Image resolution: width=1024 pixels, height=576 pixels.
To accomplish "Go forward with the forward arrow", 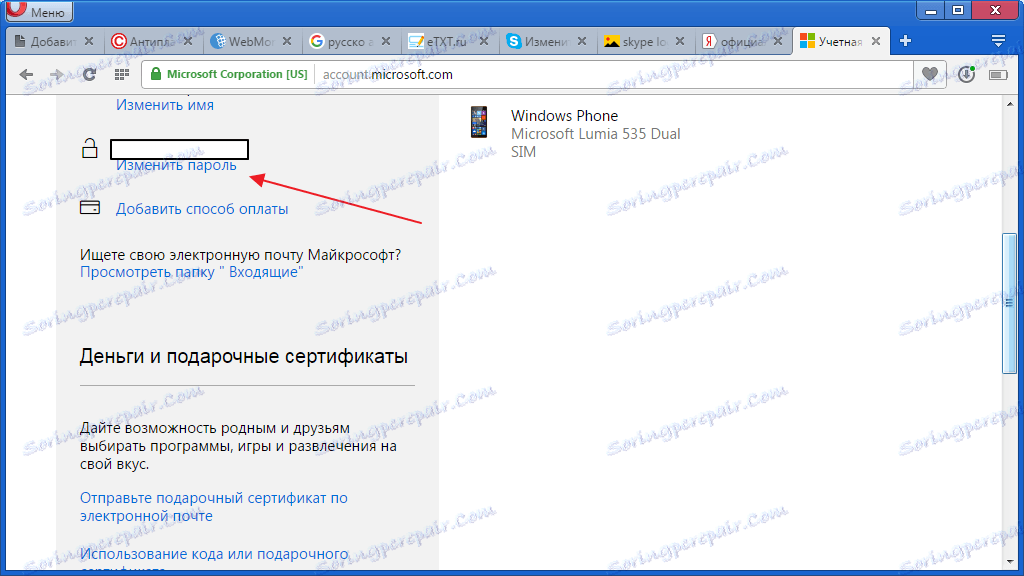I will (x=57, y=74).
